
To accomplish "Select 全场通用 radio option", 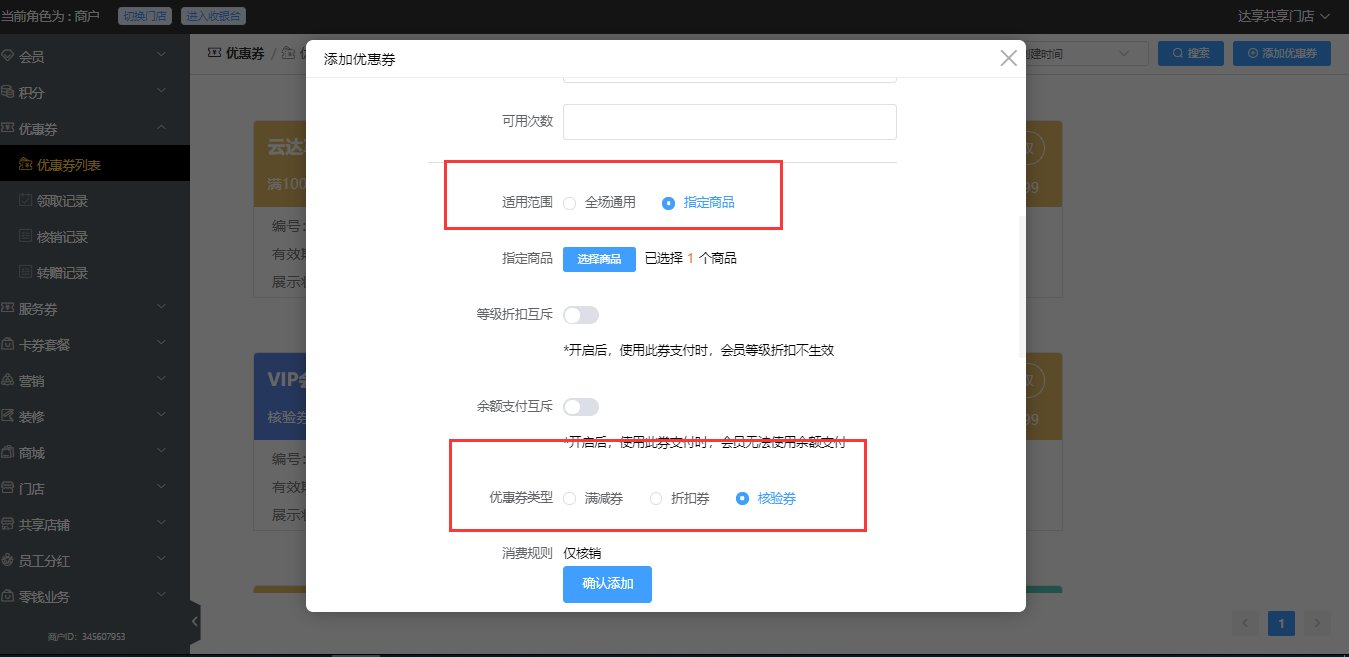I will tap(600, 202).
